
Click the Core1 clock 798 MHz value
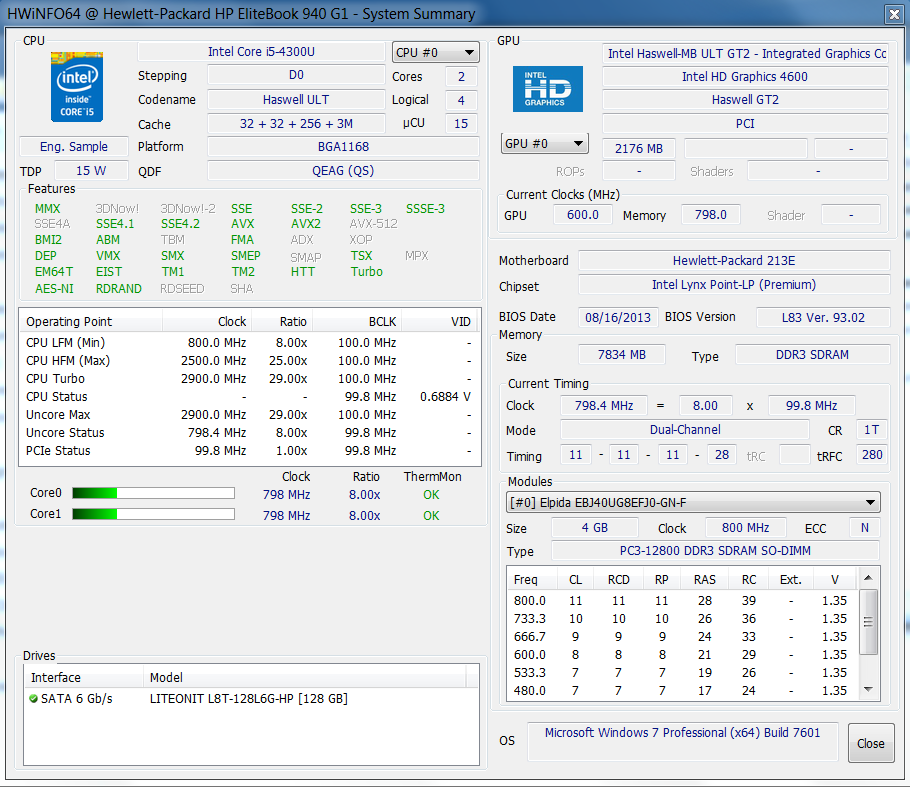(286, 515)
